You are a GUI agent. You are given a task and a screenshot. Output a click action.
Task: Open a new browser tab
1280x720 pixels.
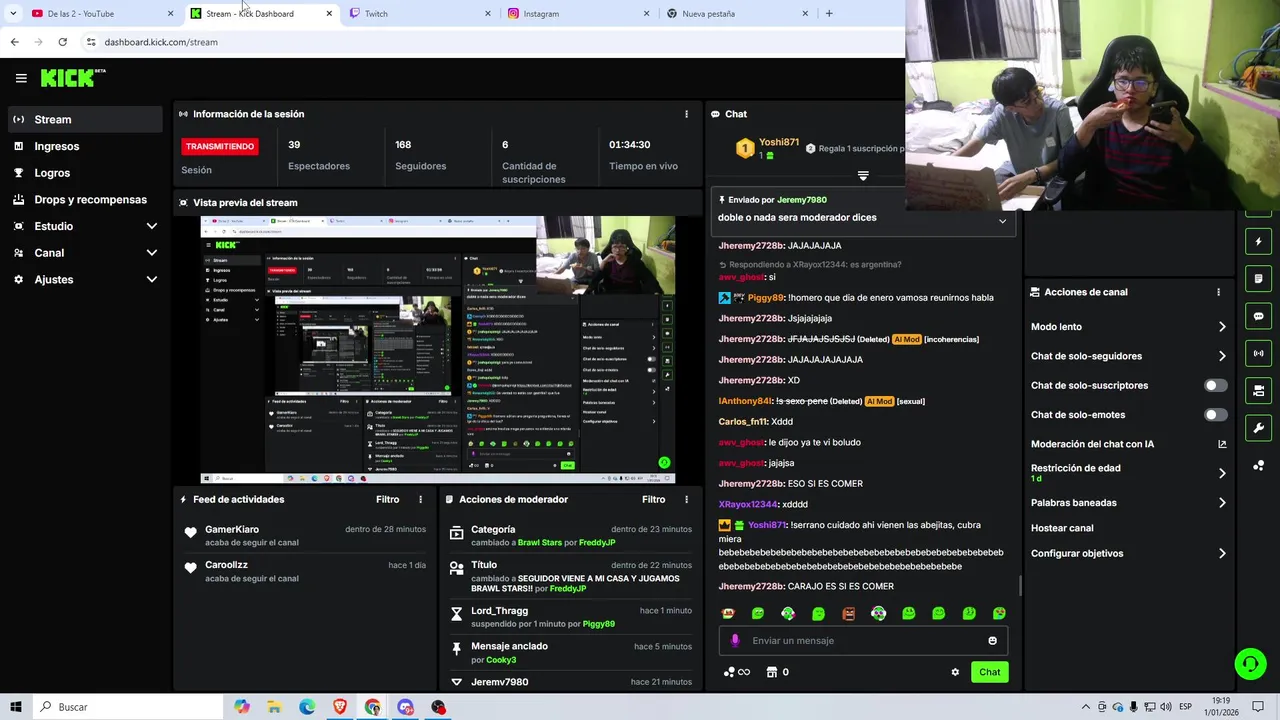pos(828,14)
